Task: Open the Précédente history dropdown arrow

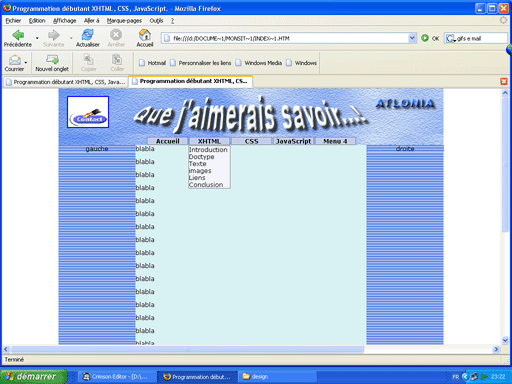Action: click(37, 38)
